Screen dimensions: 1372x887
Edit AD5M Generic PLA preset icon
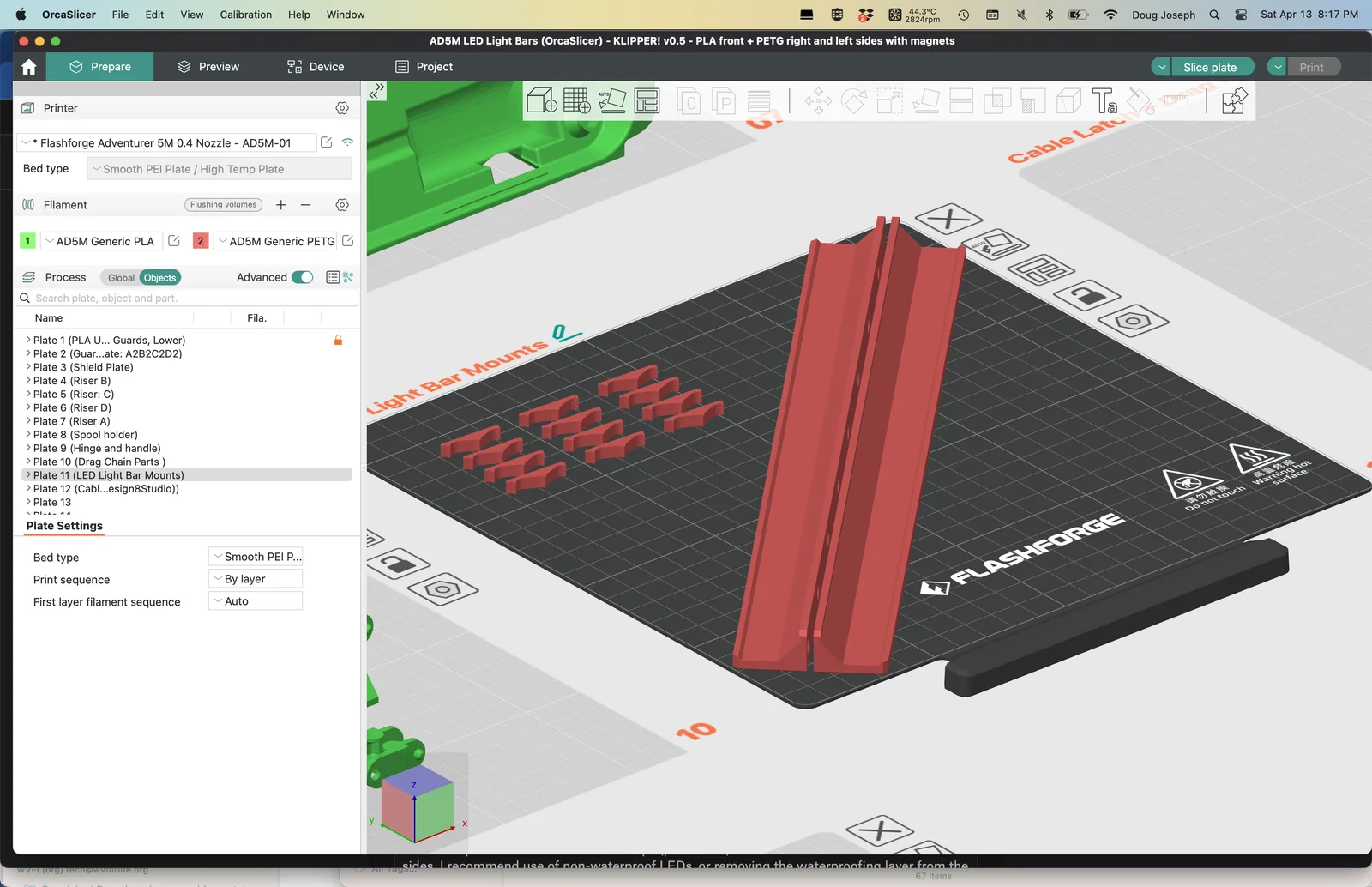point(174,241)
